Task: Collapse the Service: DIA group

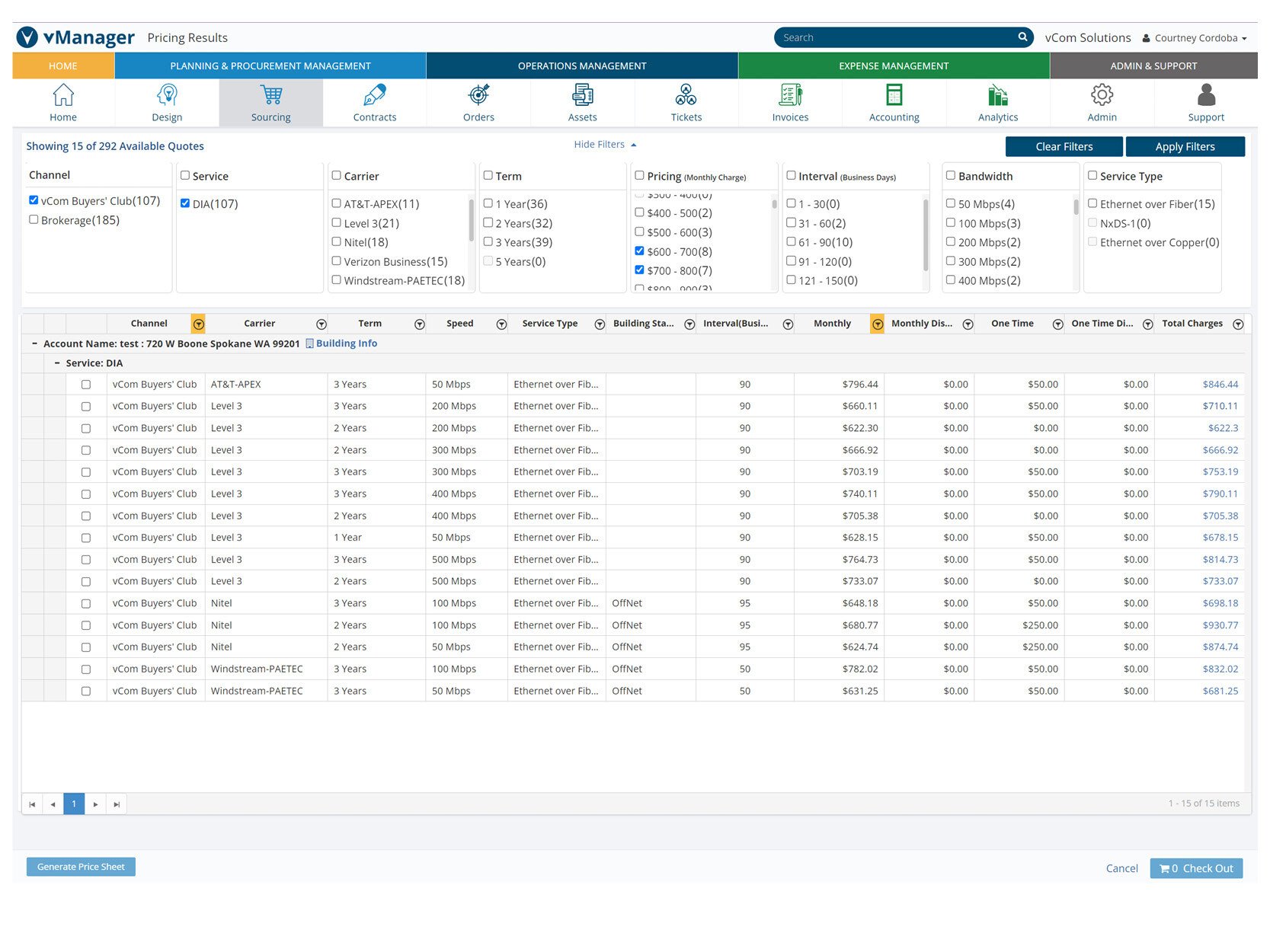Action: coord(58,363)
